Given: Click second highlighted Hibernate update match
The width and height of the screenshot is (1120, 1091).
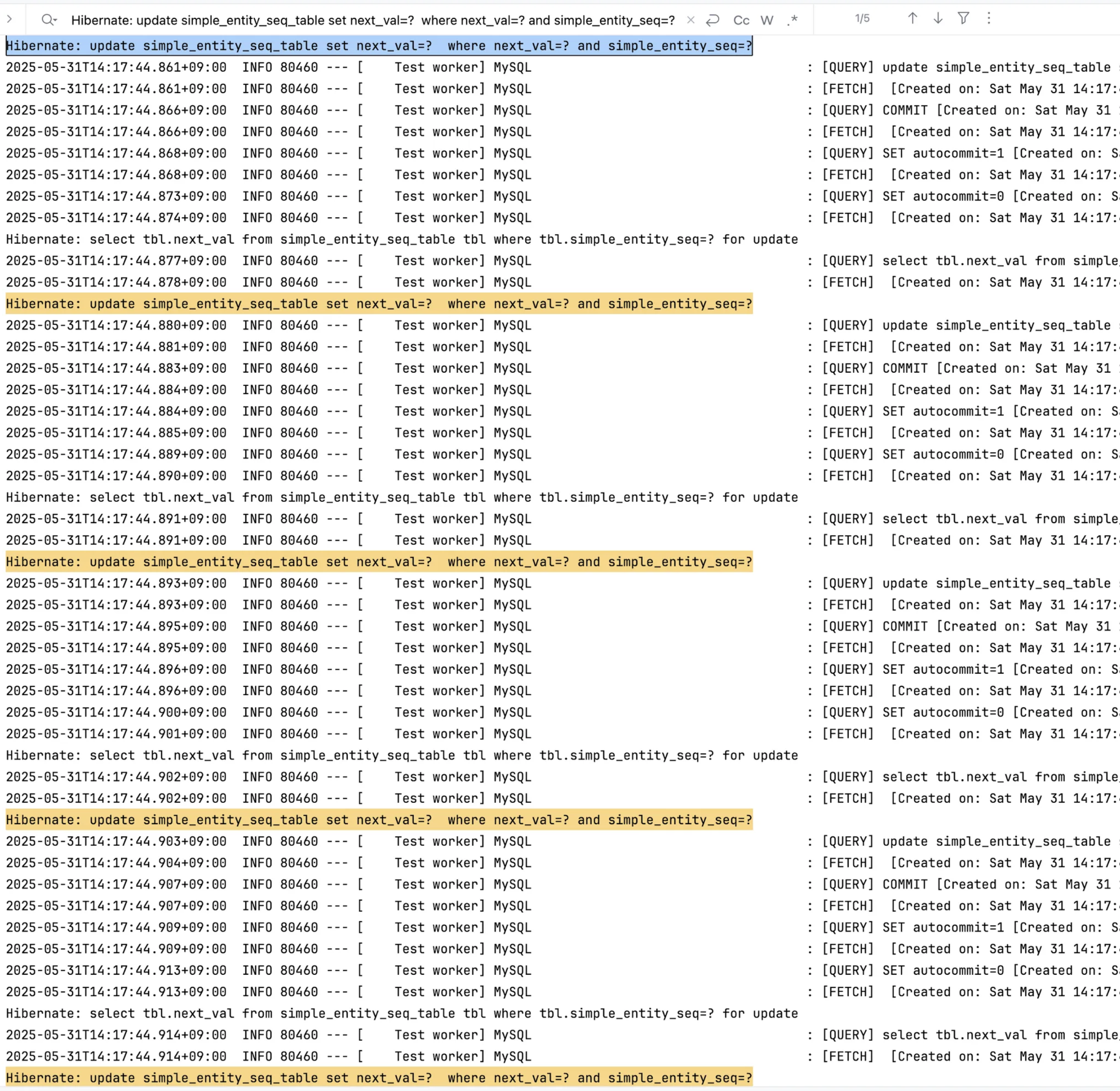Looking at the screenshot, I should coord(378,304).
